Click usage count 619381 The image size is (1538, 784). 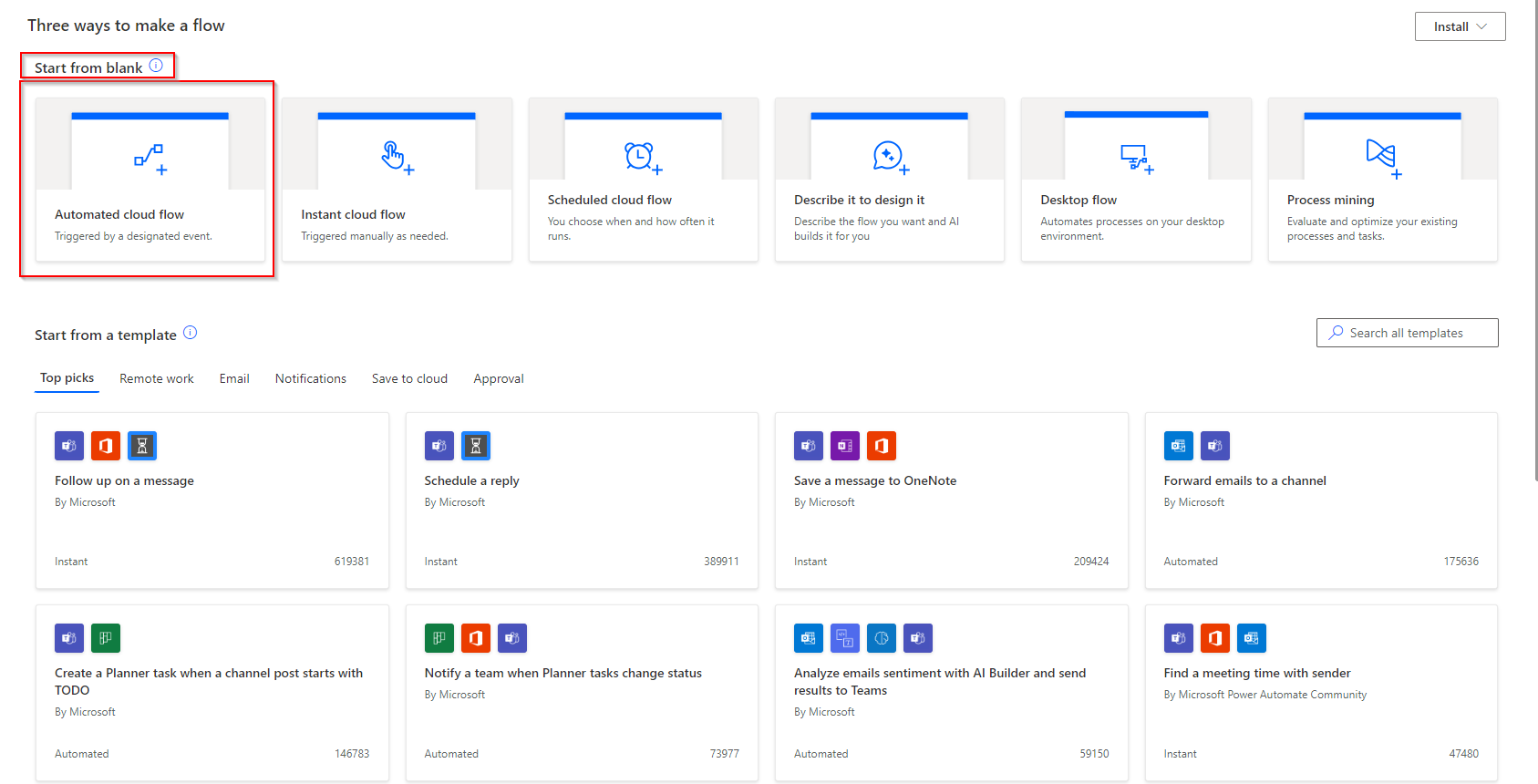[352, 562]
